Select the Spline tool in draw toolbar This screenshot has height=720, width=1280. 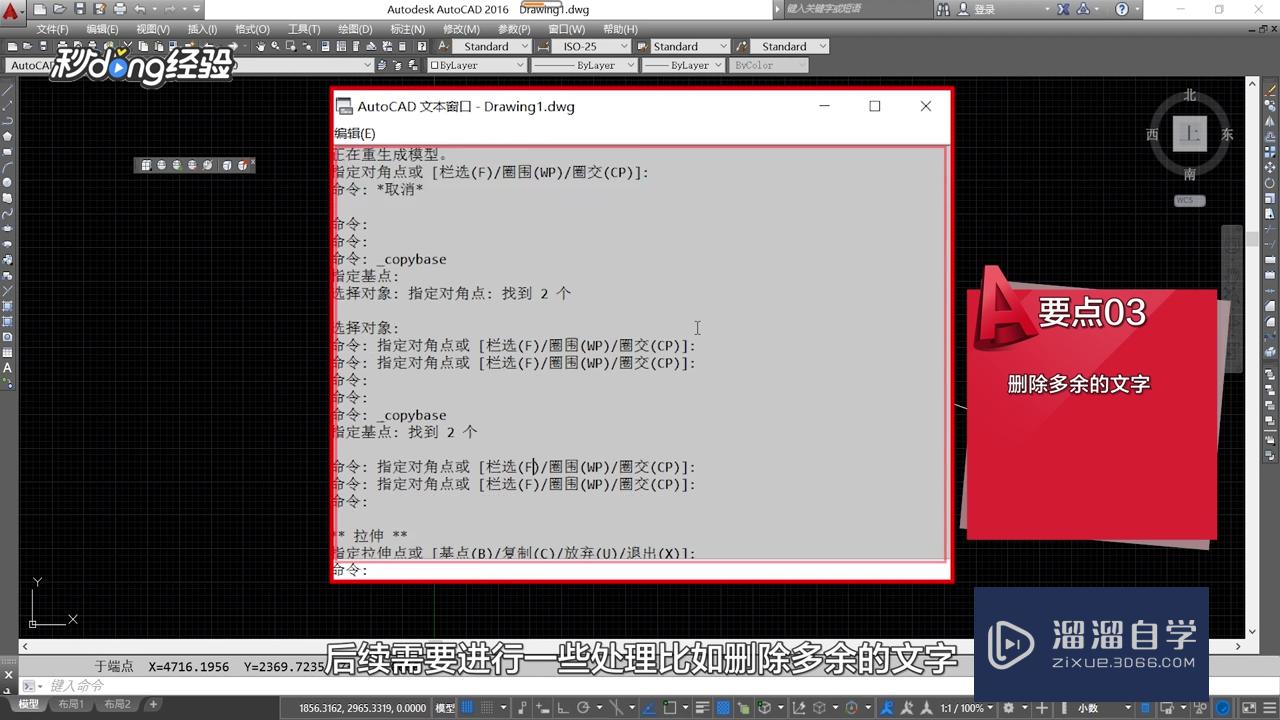tap(8, 213)
